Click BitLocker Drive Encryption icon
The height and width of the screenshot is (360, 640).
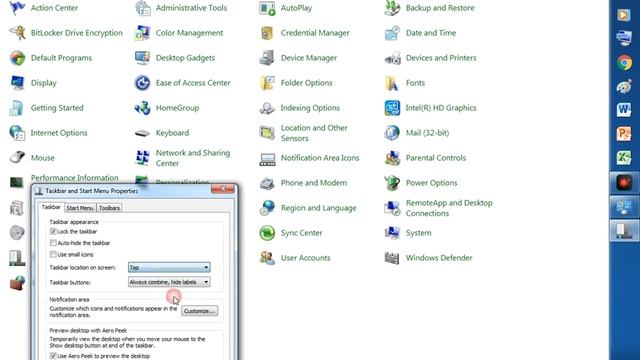[x=17, y=33]
